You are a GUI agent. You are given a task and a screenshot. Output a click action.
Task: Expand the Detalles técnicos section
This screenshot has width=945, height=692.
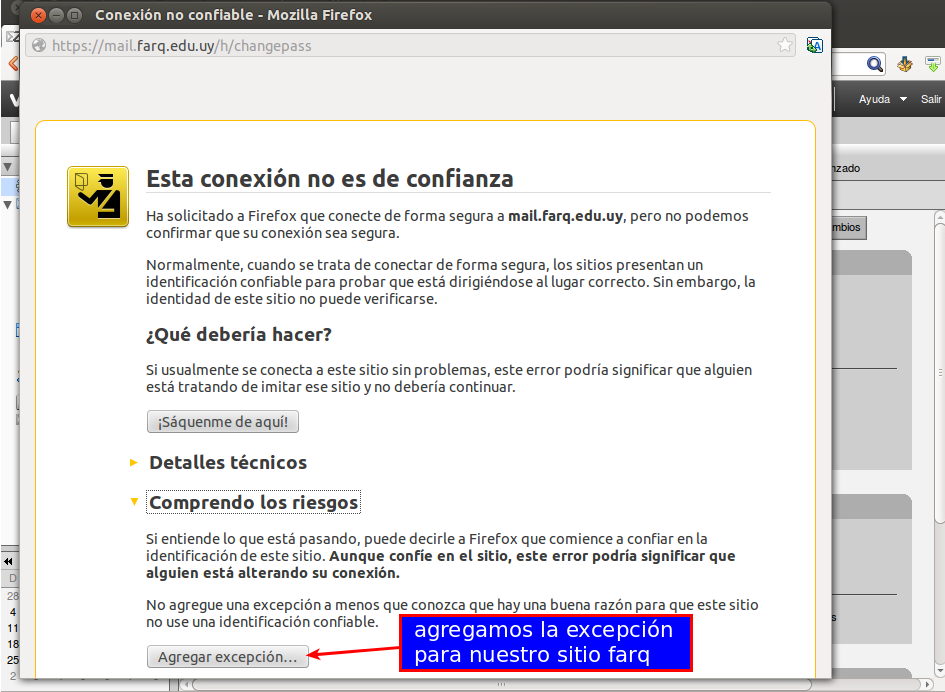(134, 462)
